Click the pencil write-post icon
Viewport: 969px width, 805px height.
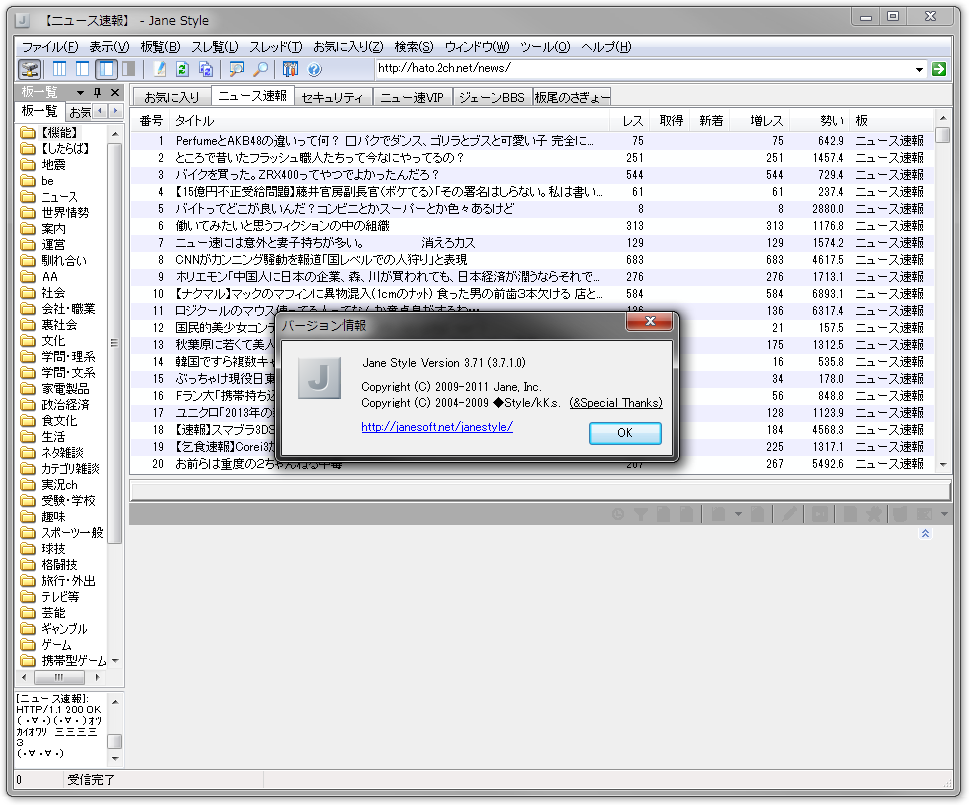click(x=160, y=69)
